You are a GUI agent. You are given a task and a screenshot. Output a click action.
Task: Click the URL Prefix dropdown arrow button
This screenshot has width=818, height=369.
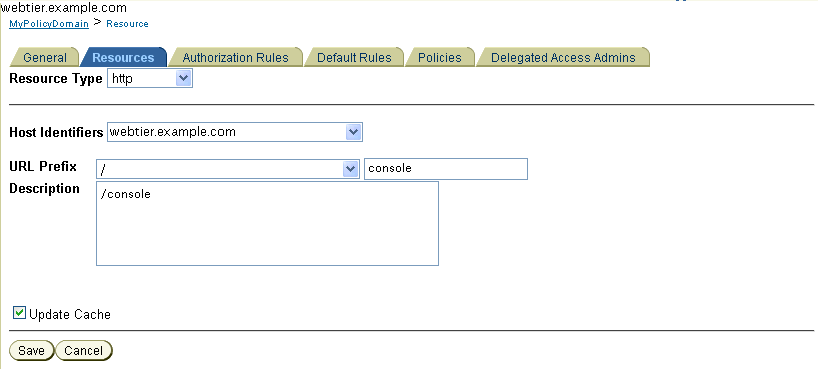350,169
